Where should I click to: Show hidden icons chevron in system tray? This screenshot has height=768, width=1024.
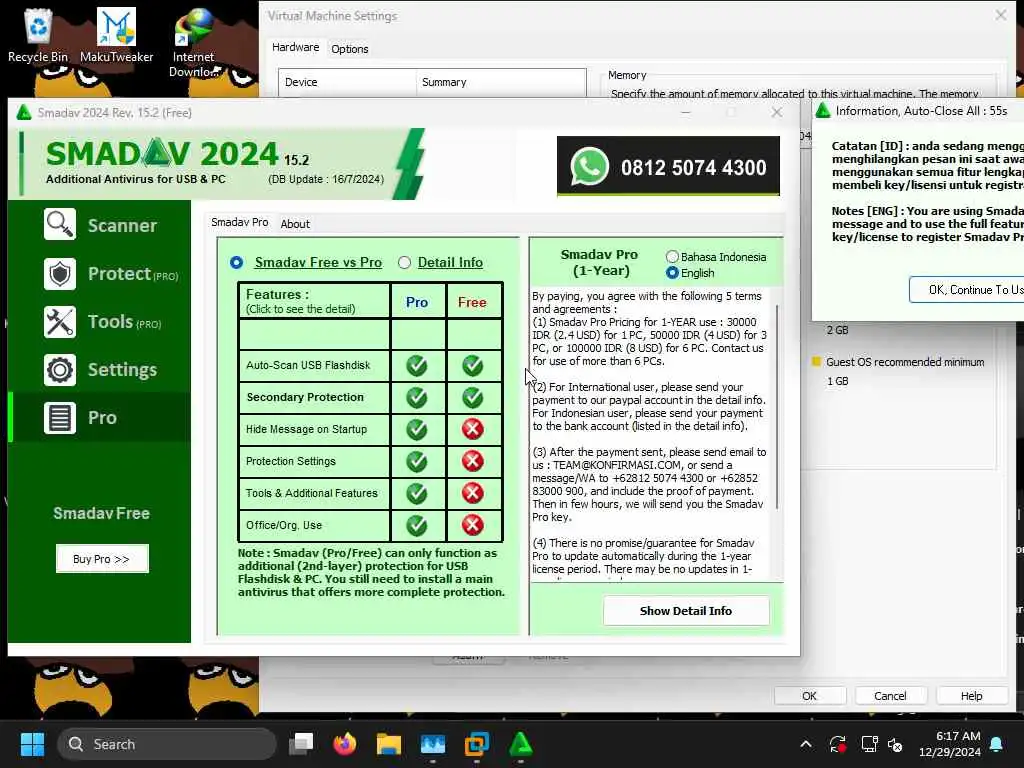806,744
